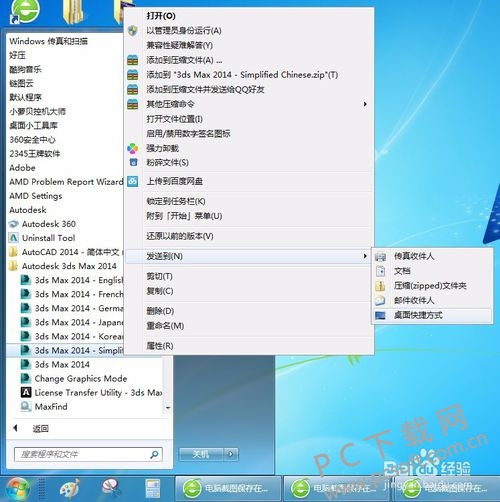Open the Paint palette taskbar icon
The width and height of the screenshot is (500, 502).
tap(70, 489)
